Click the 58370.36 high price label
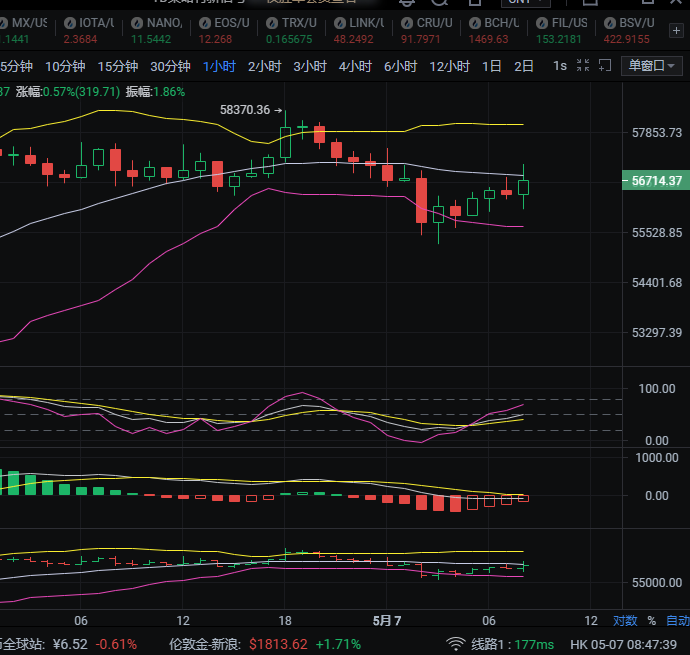Screen dimensions: 690x655 point(245,110)
